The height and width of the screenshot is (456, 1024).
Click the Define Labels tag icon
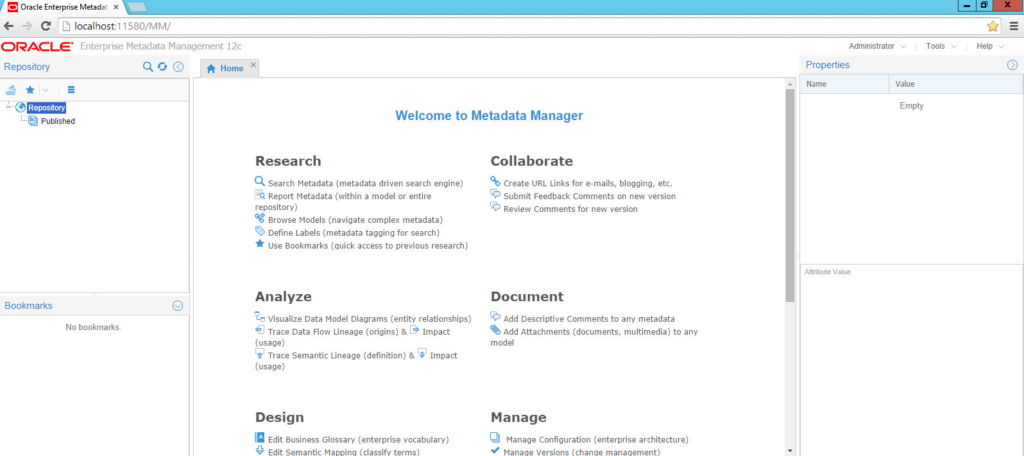260,231
